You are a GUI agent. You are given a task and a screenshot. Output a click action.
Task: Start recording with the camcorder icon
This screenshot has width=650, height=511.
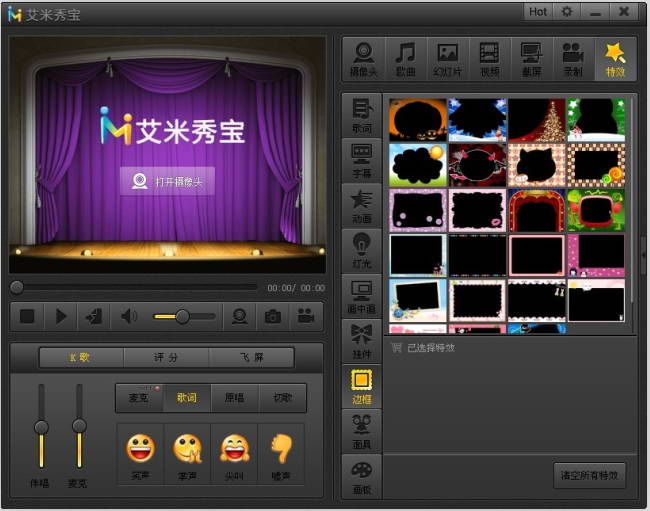tap(306, 317)
